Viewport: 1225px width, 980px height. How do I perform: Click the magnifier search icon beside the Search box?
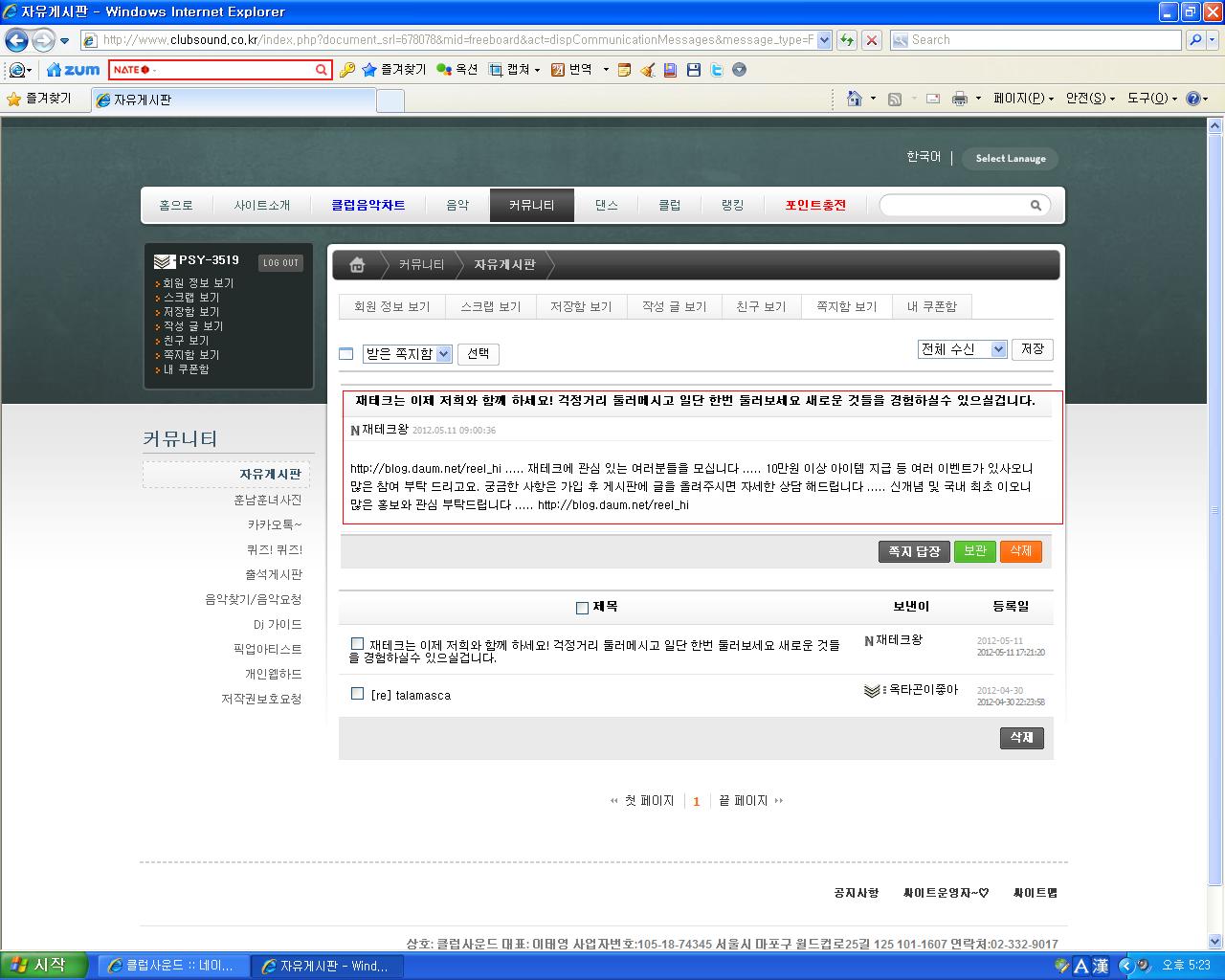(1194, 40)
